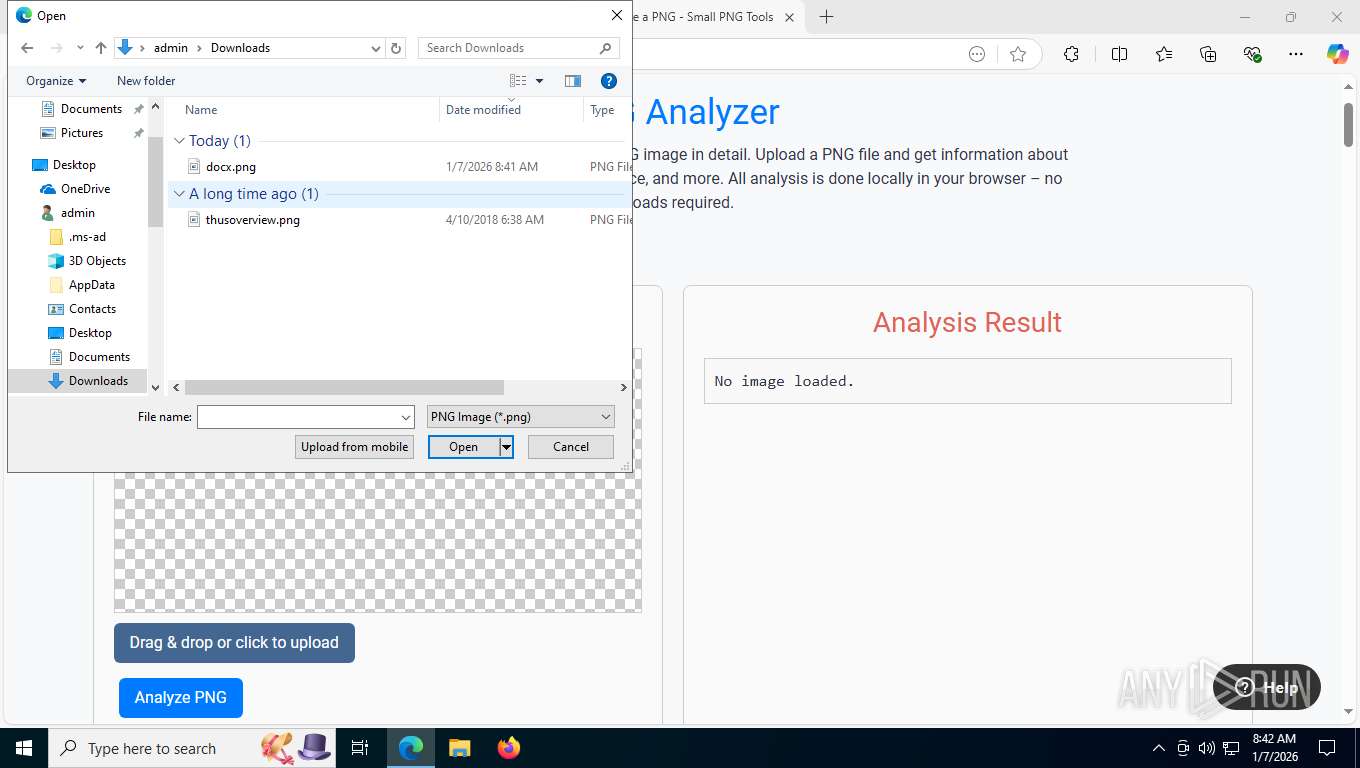
Task: Toggle the preview pane icon
Action: pos(573,81)
